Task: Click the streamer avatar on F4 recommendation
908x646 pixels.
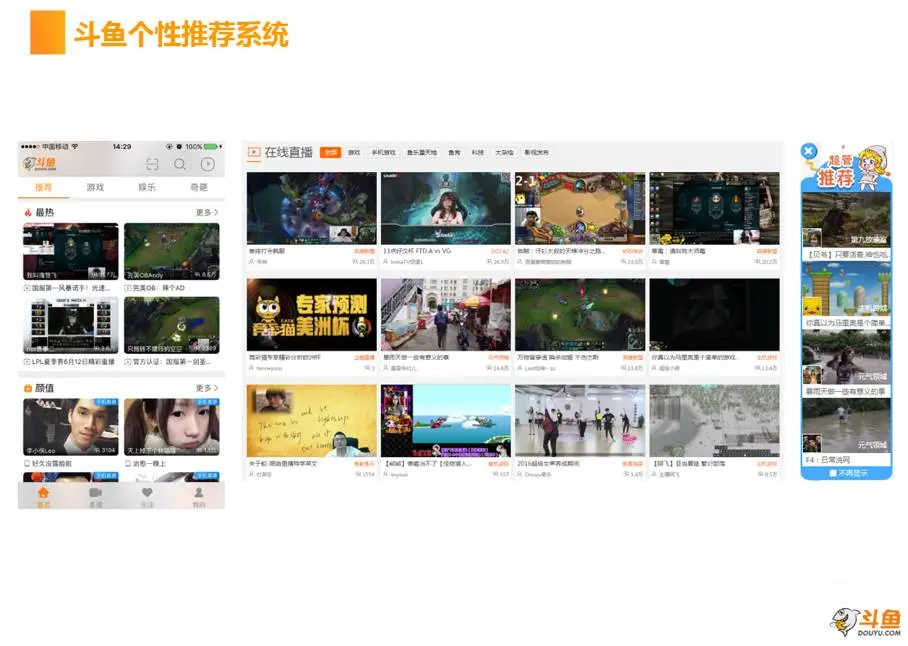Action: [812, 443]
